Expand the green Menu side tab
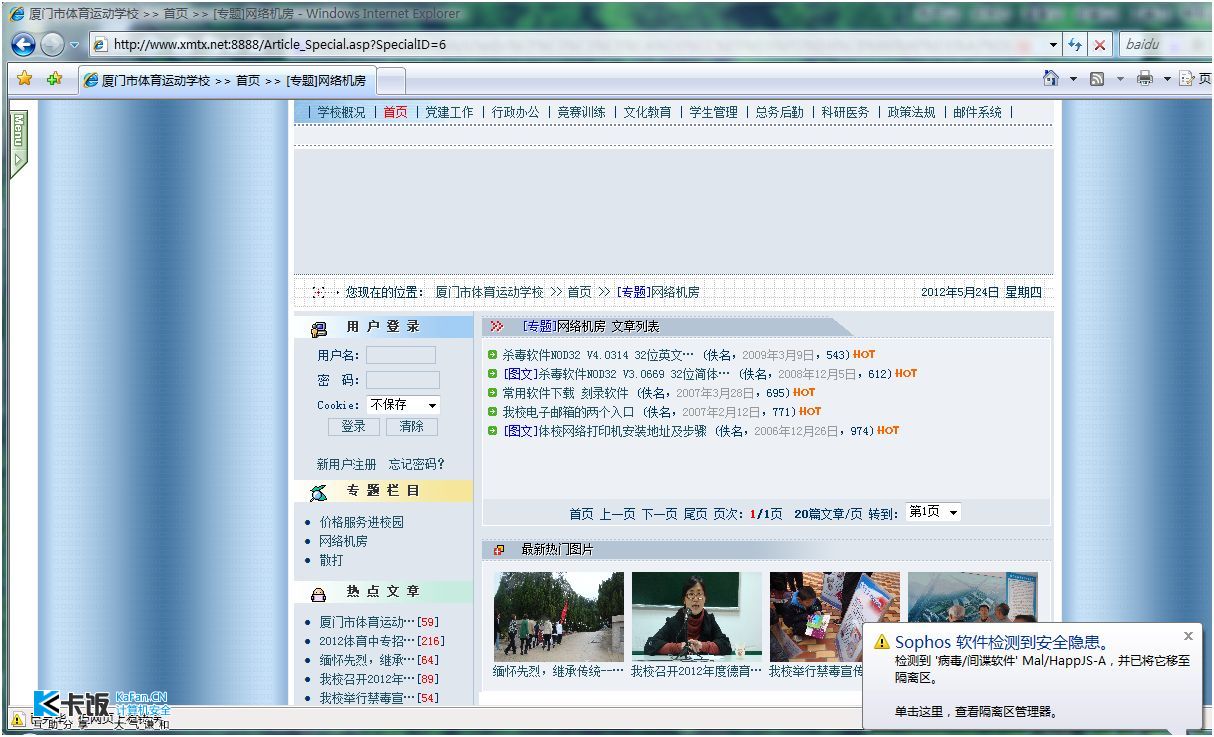Image resolution: width=1214 pixels, height=737 pixels. (x=18, y=143)
